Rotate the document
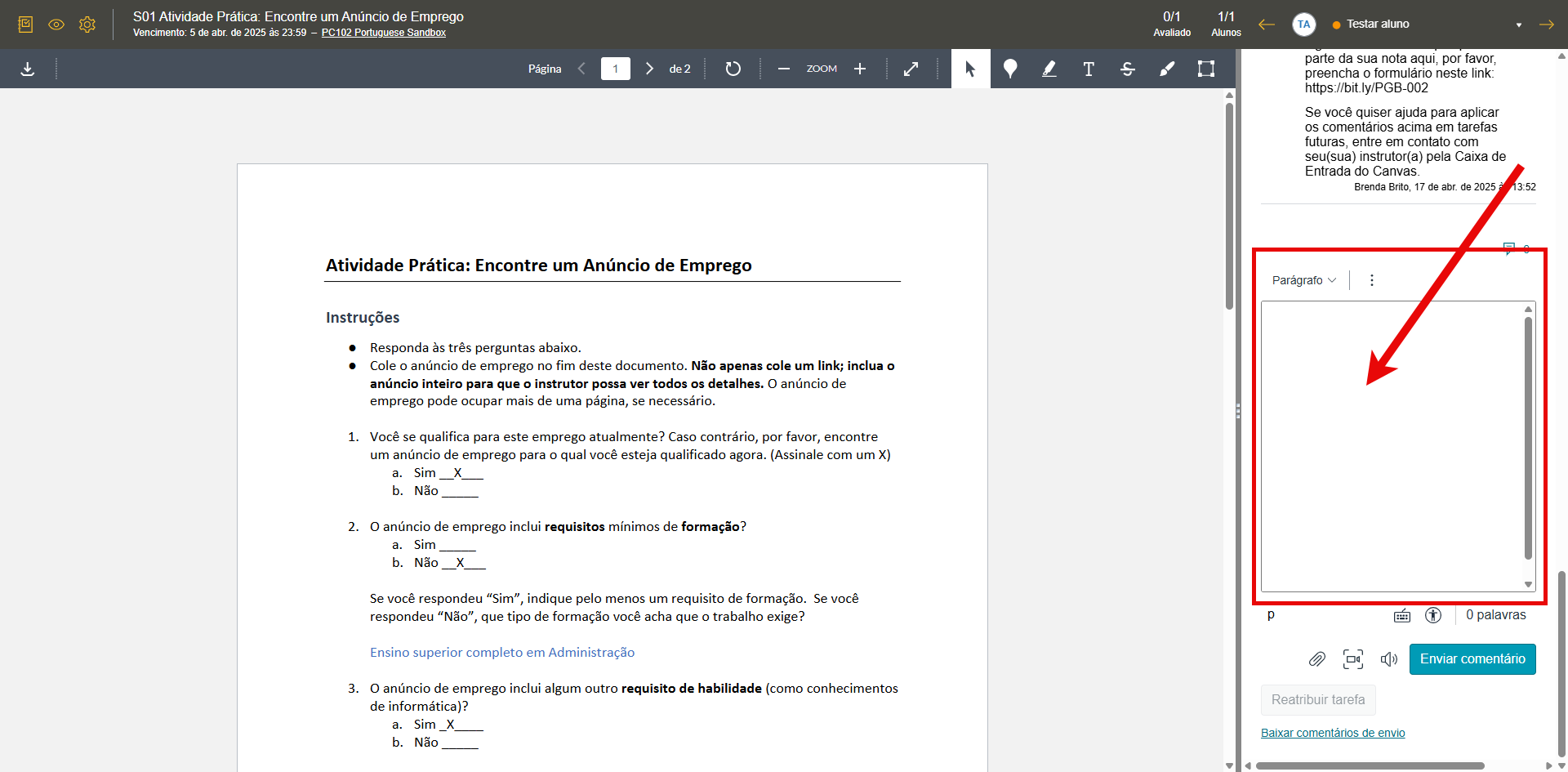Image resolution: width=1568 pixels, height=772 pixels. 733,69
